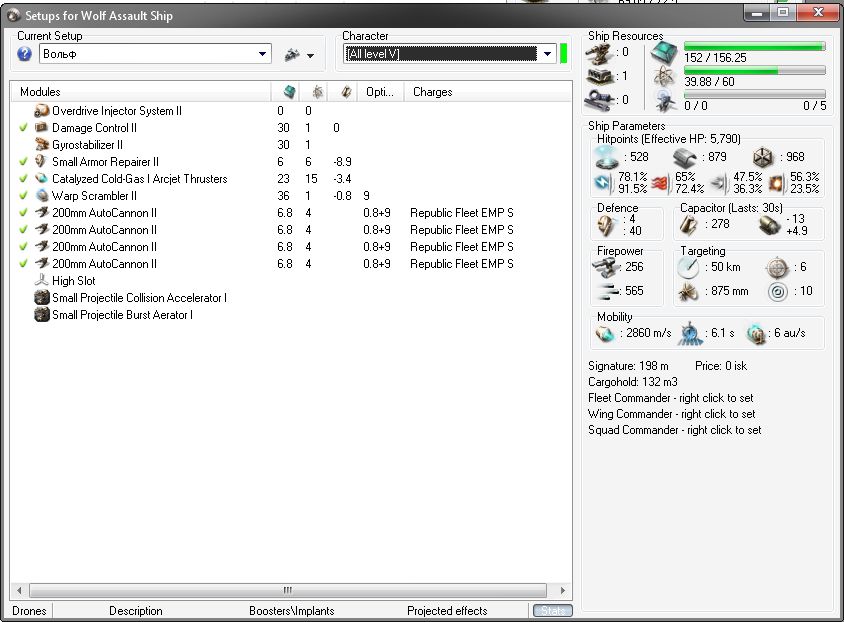Click the Small Projectile Burst Aerator I icon

click(41, 315)
